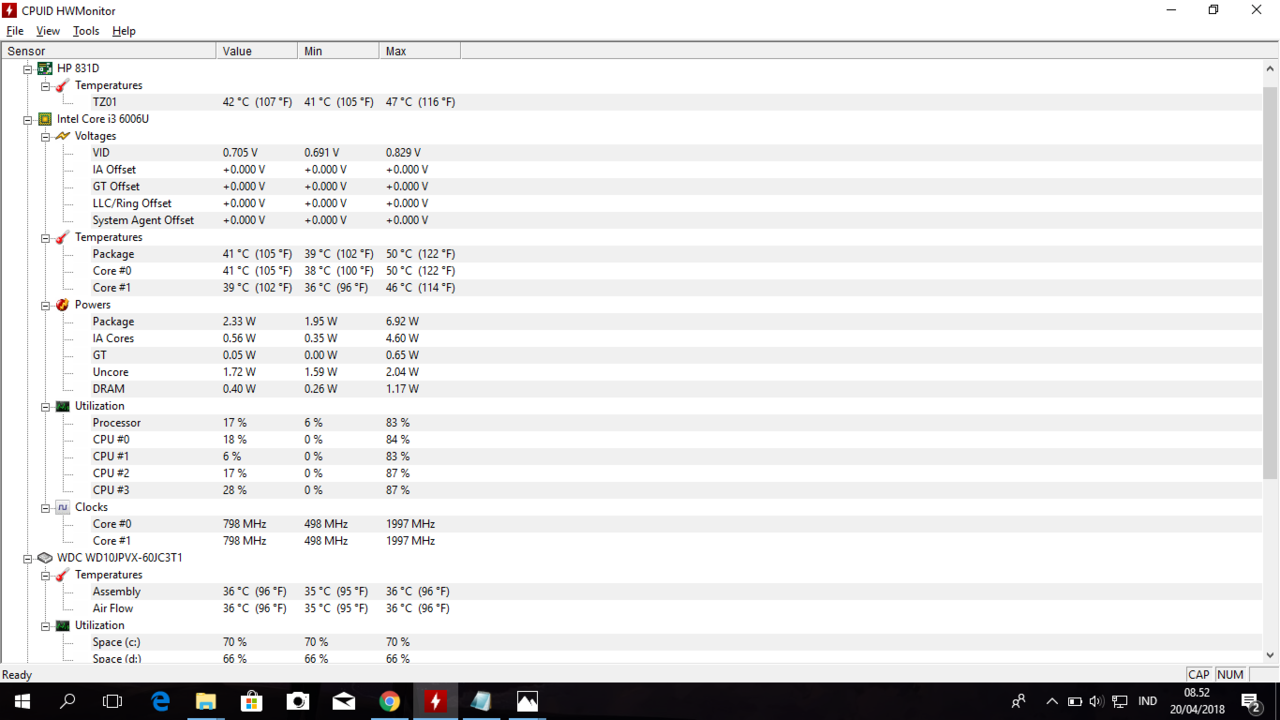Click the Intel Core i3 6006U CPU icon

click(x=45, y=119)
